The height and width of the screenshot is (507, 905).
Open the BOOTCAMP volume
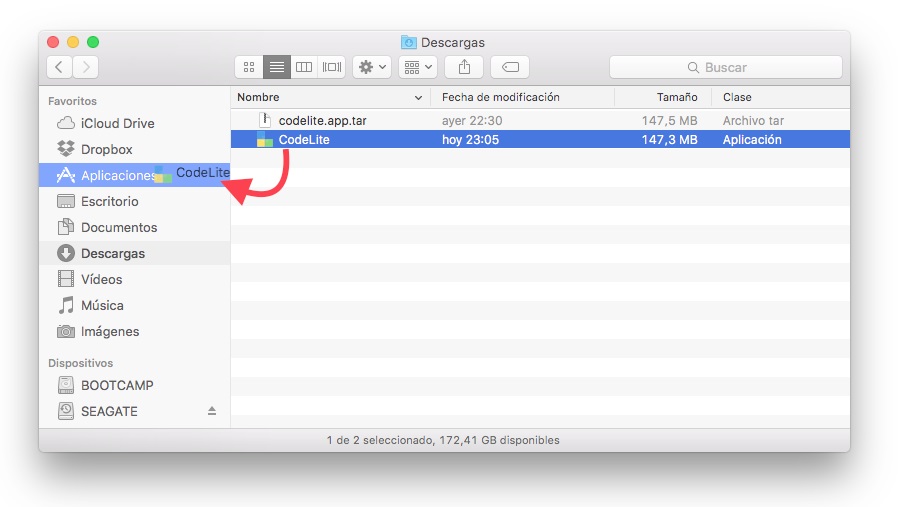tap(134, 385)
